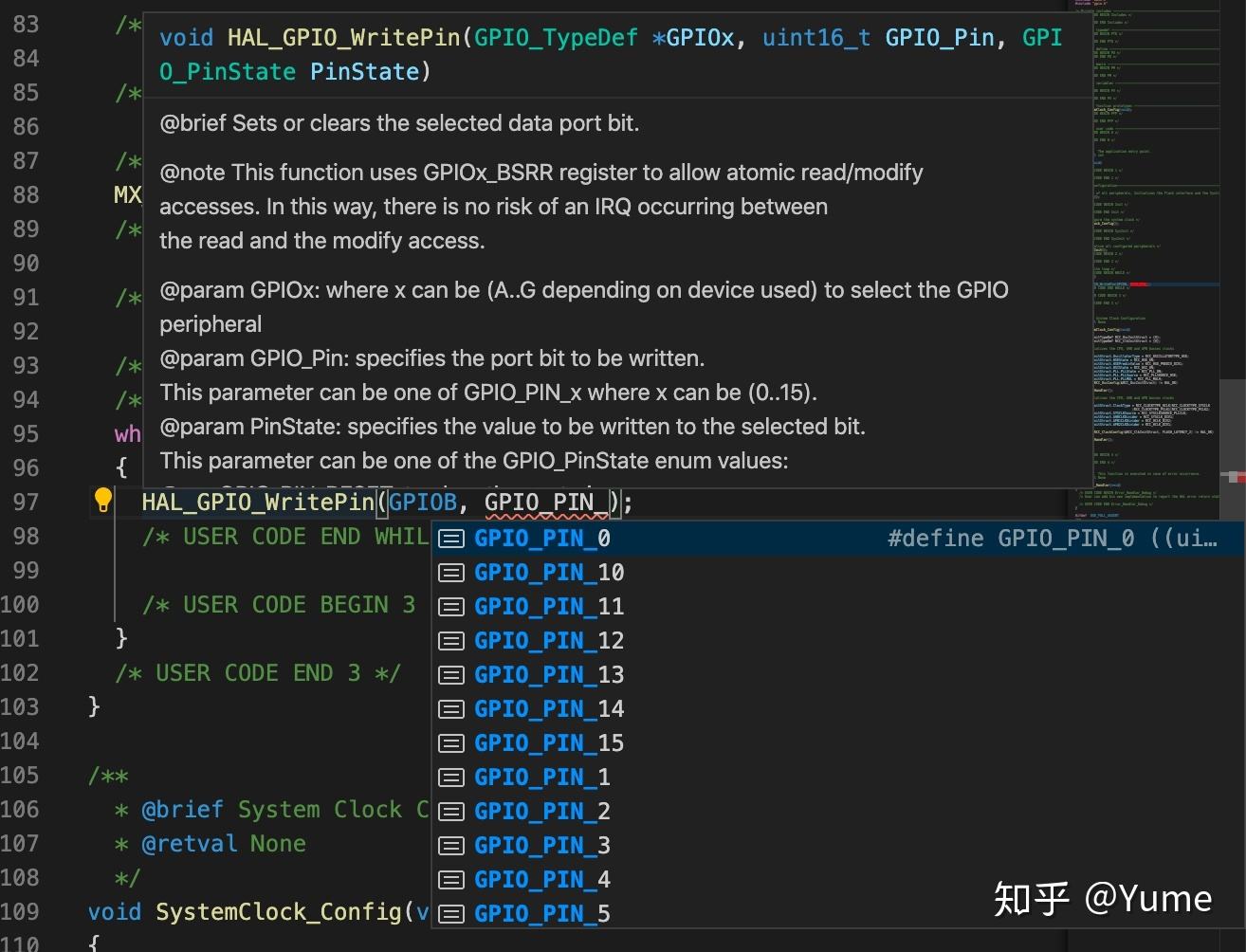The image size is (1246, 952).
Task: Click the GPIOB argument on line 97
Action: coord(423,502)
